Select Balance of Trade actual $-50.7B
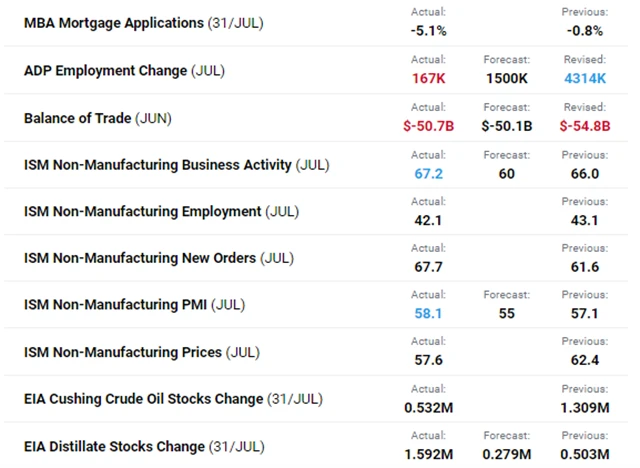 (x=428, y=125)
